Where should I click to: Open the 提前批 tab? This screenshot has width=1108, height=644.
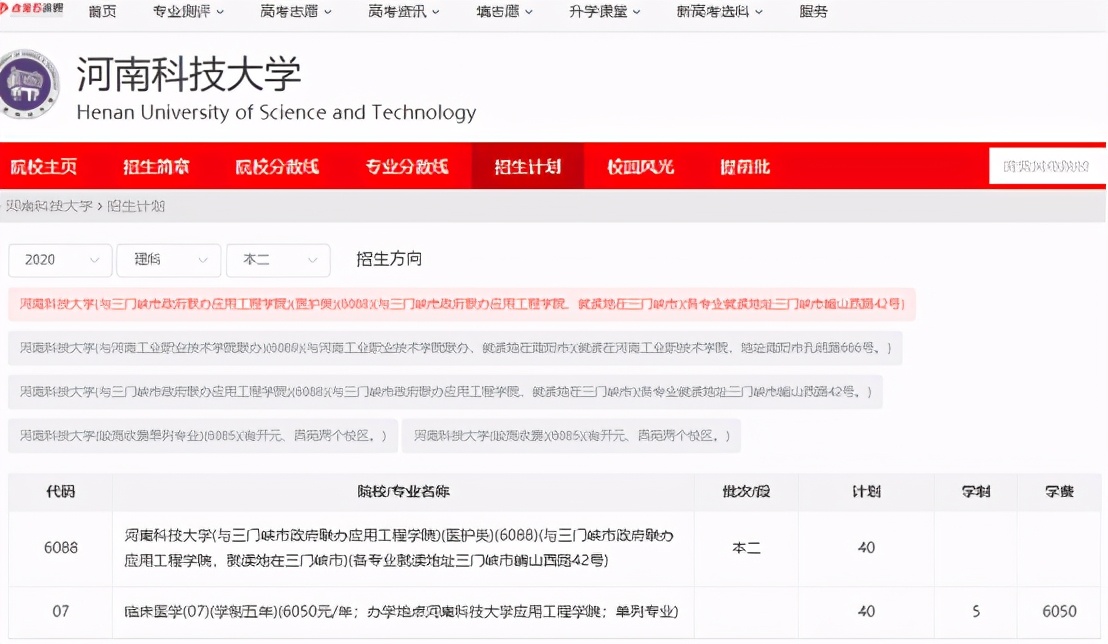(742, 165)
